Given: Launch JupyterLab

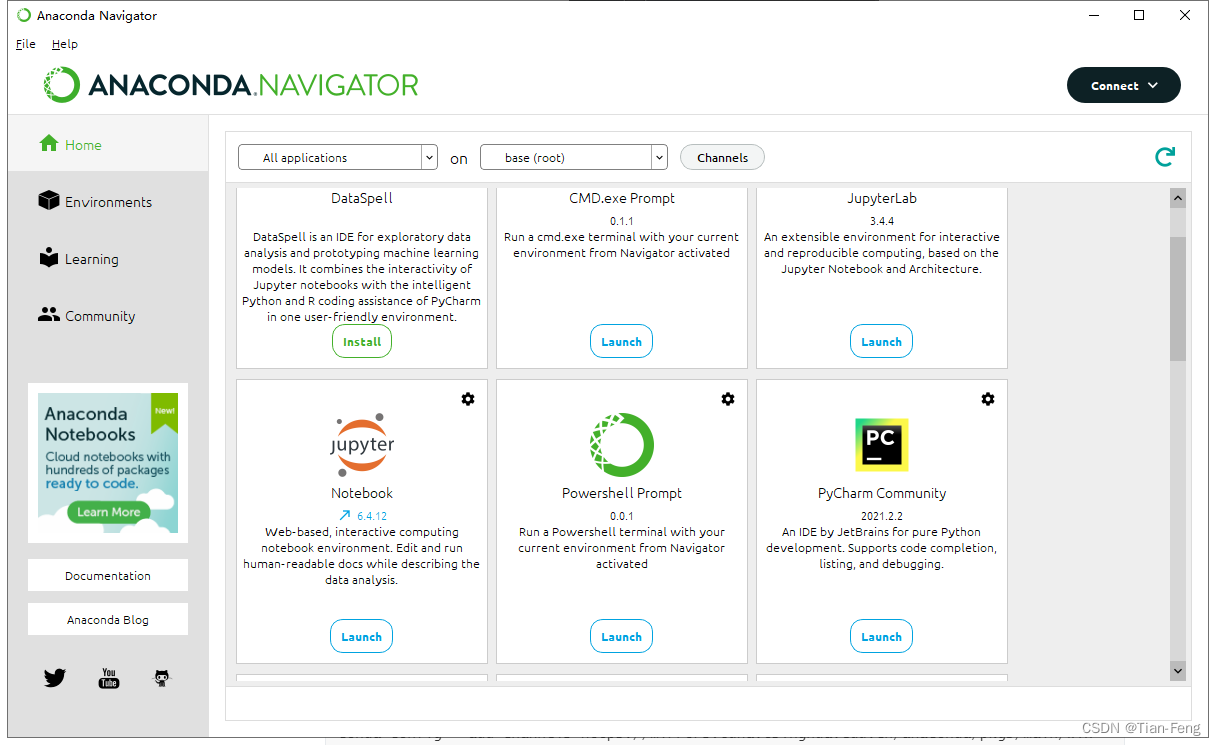Looking at the screenshot, I should click(x=882, y=341).
